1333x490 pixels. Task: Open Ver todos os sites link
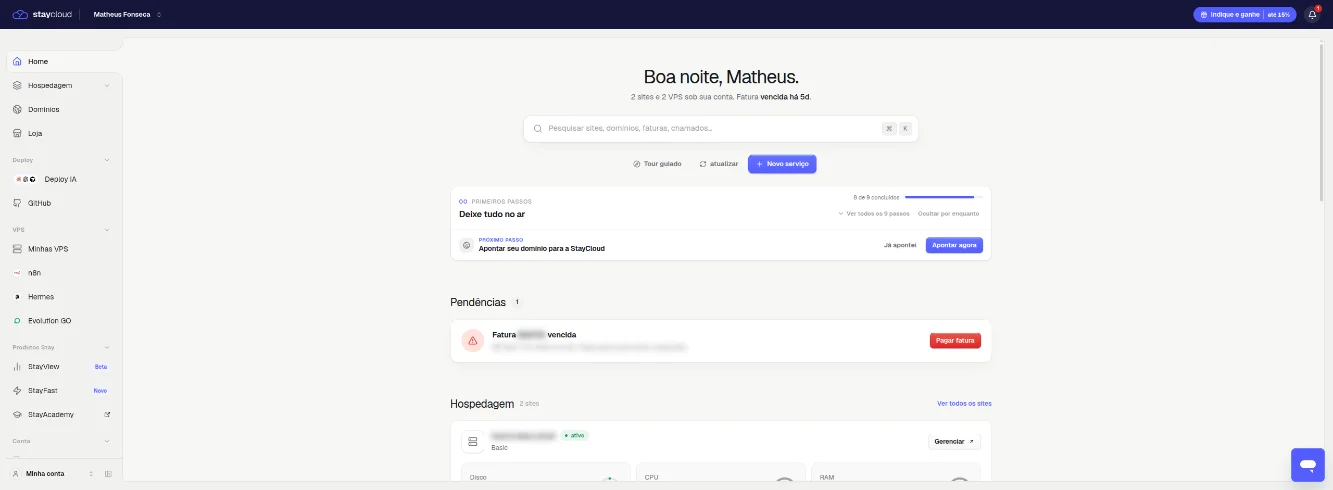pos(964,404)
